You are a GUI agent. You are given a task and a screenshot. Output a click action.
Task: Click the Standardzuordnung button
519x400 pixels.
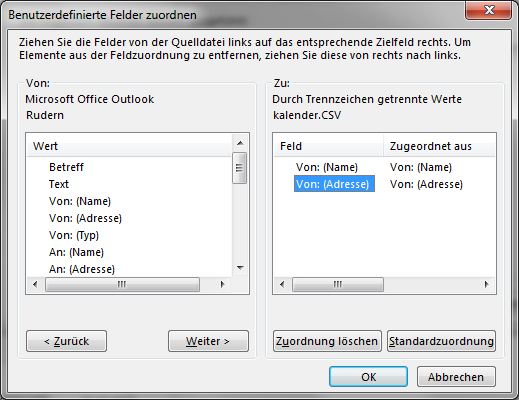pyautogui.click(x=441, y=341)
